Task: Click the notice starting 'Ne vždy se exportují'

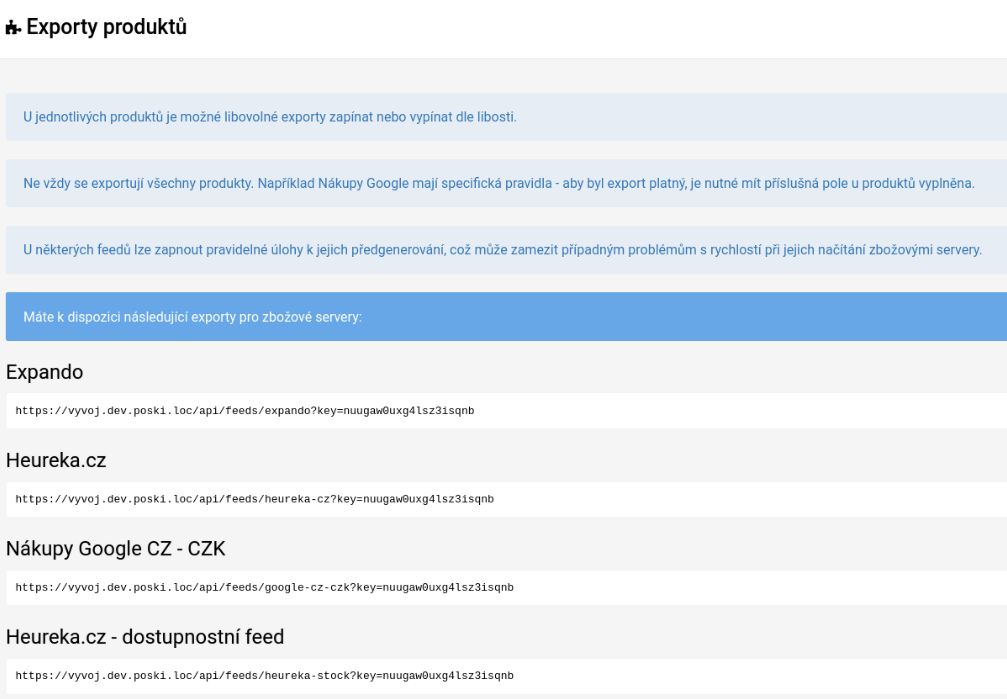Action: point(507,183)
